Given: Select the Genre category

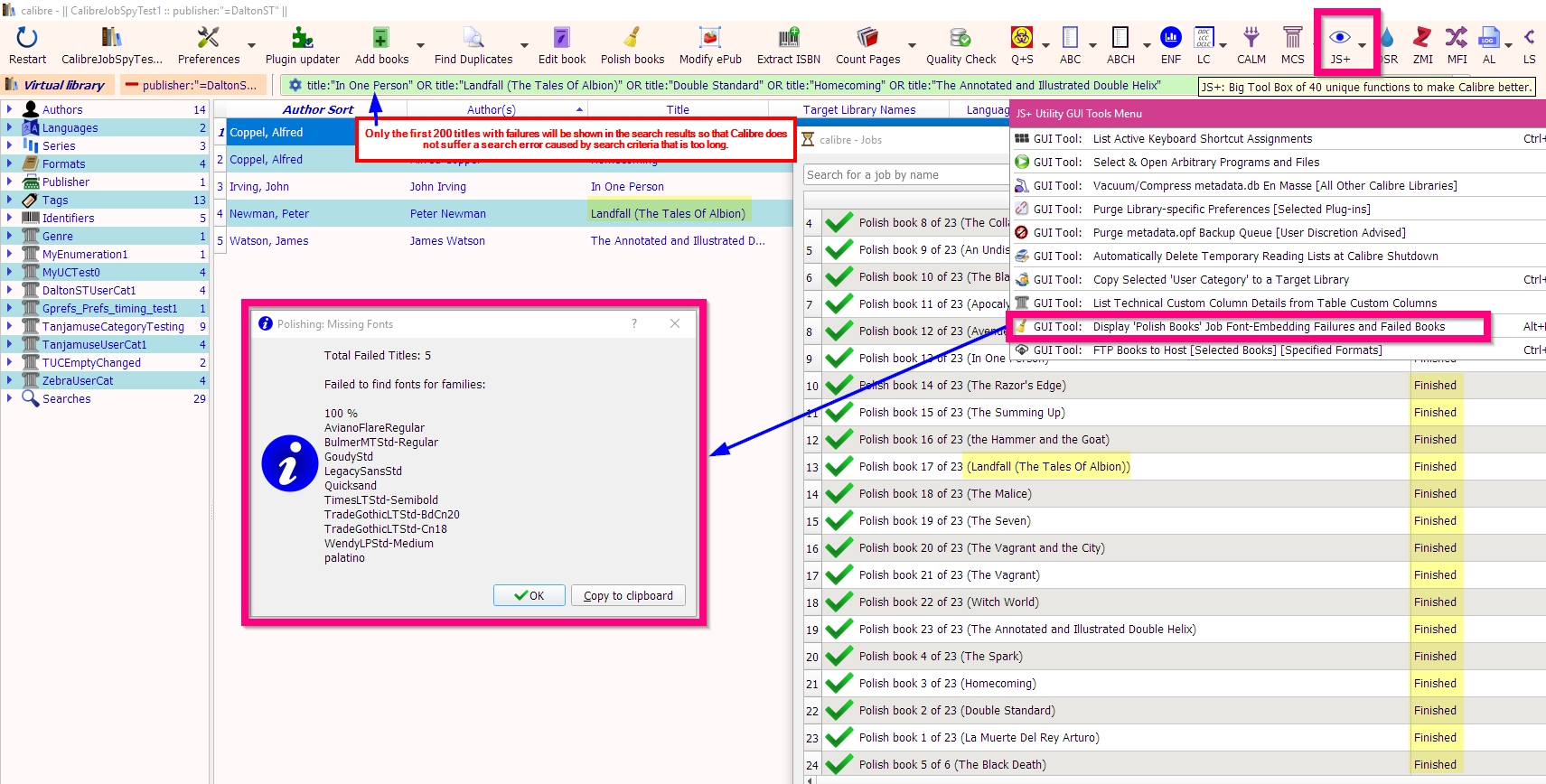Looking at the screenshot, I should click(x=58, y=236).
